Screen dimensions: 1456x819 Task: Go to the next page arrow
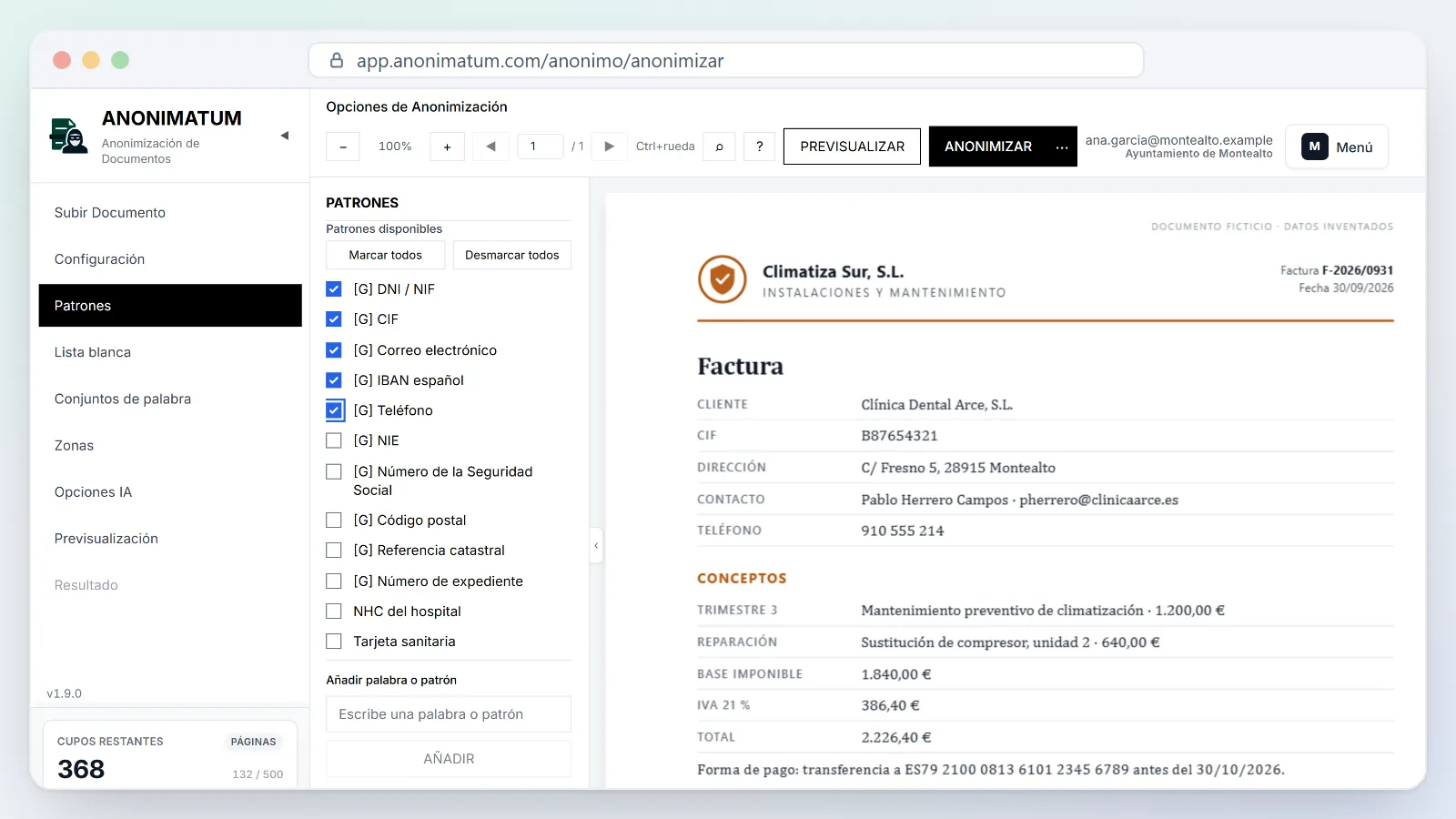tap(610, 147)
